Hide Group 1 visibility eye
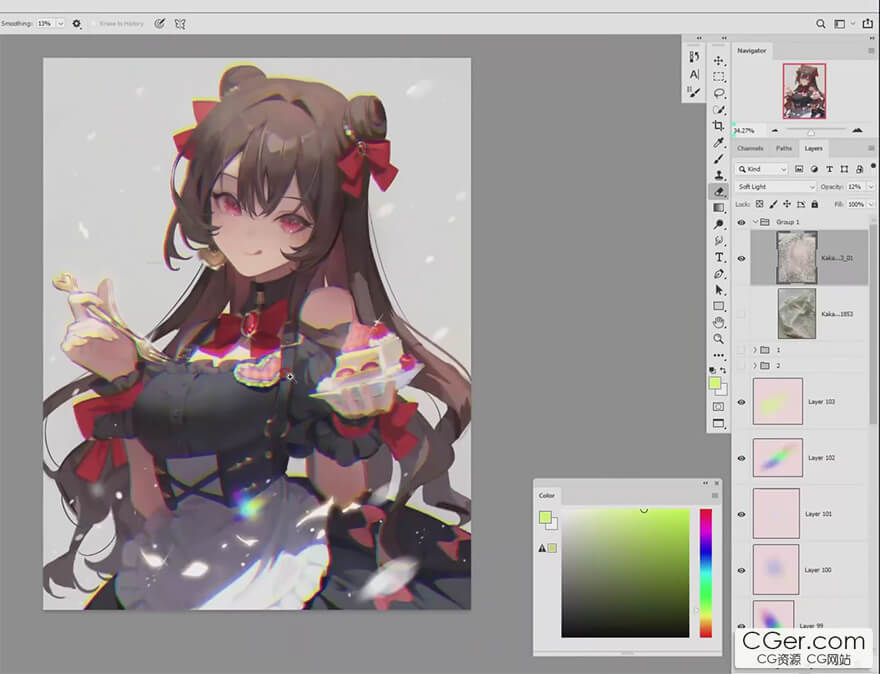 [x=741, y=222]
